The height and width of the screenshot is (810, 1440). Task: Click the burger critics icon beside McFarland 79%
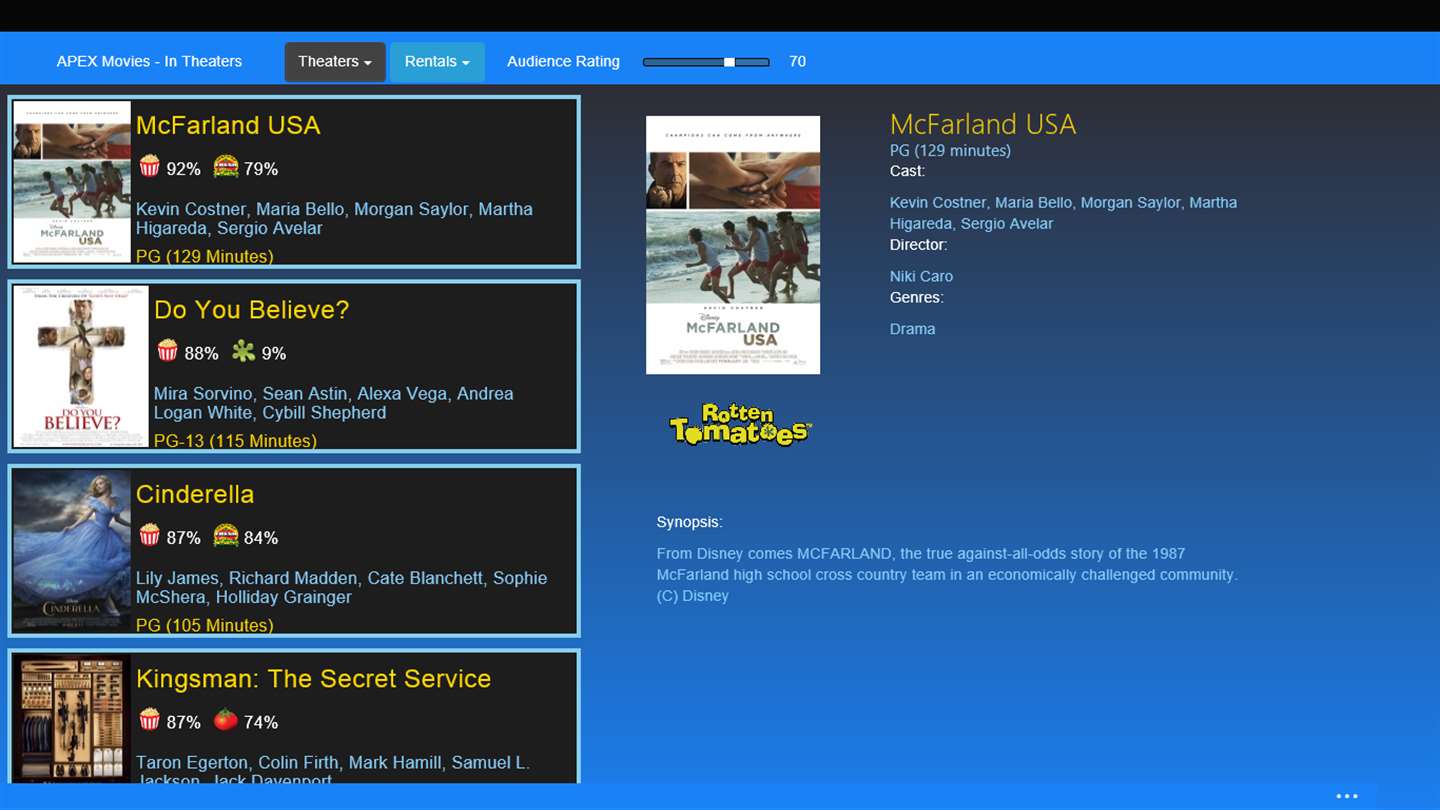point(226,167)
